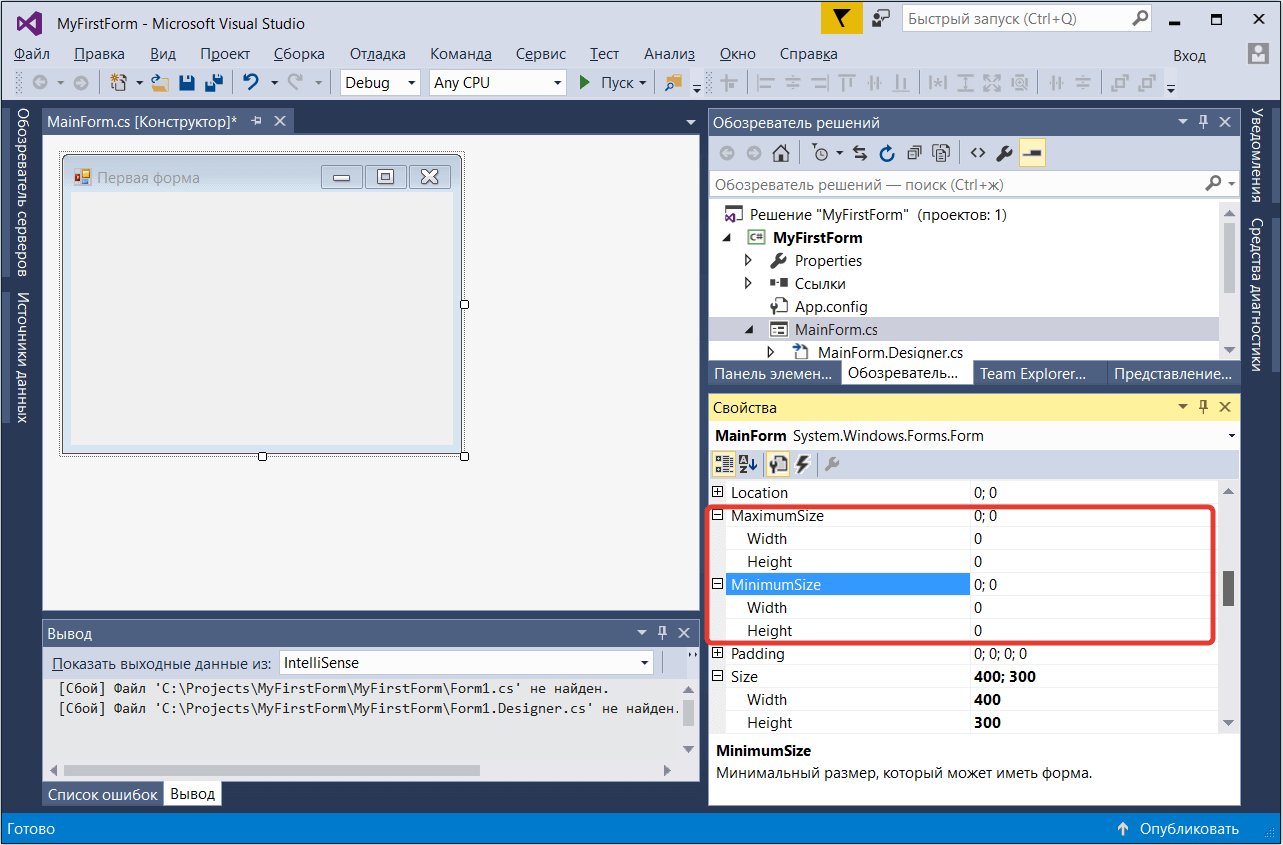Open Properties wrench icon in Solution Explorer toolbar

pyautogui.click(x=1005, y=153)
